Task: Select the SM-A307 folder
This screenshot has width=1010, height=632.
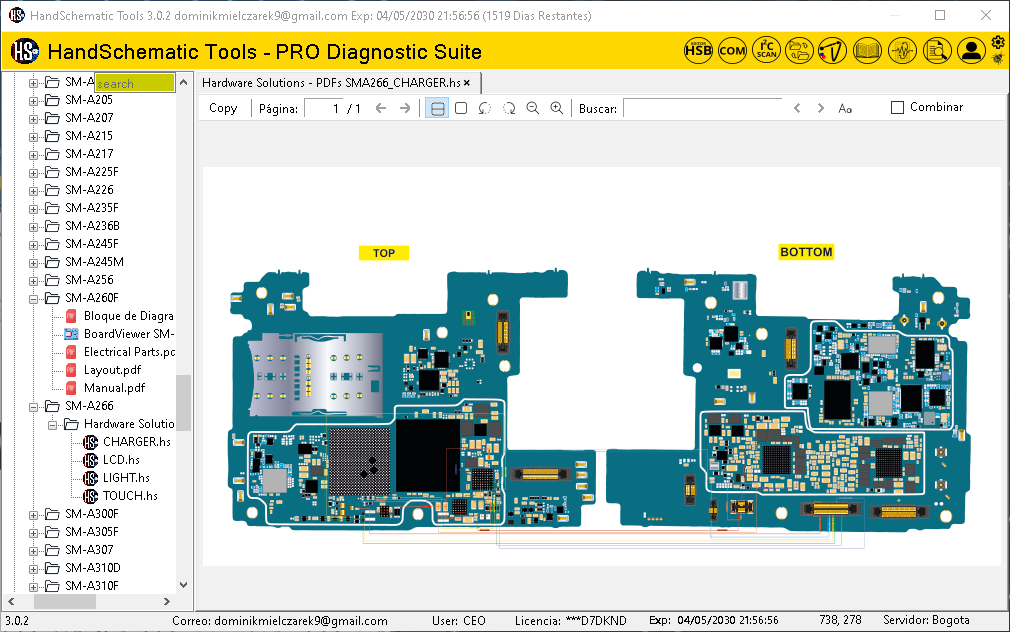Action: pos(89,550)
